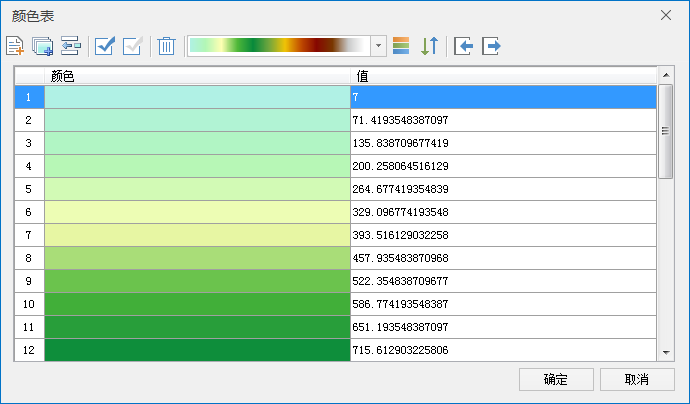
Task: Click the pale yellow swatch in row 6
Action: (x=197, y=212)
